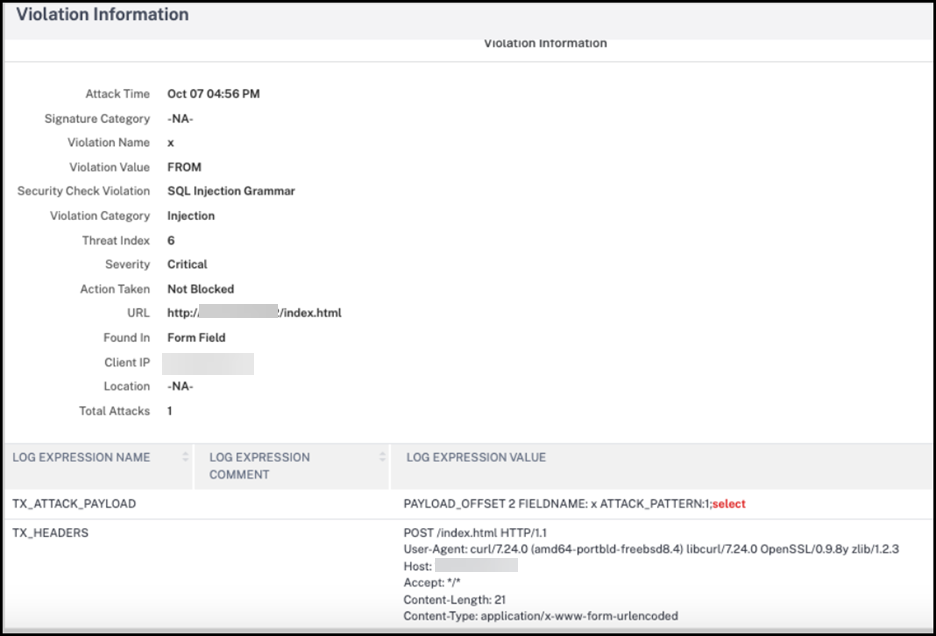Click the SQL Injection Grammar value
Viewport: 936px width, 636px height.
tap(231, 191)
